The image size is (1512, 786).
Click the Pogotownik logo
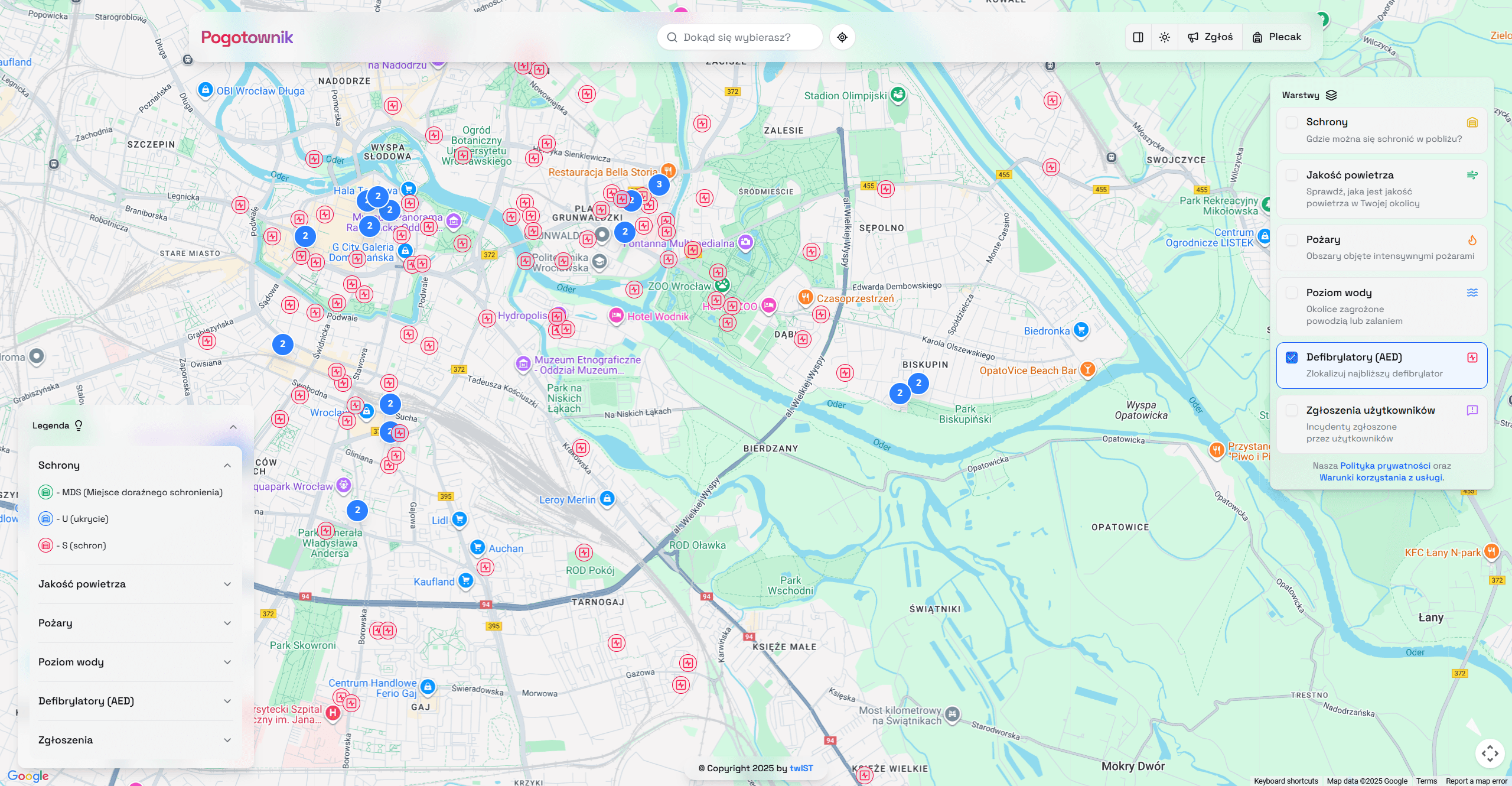point(247,37)
